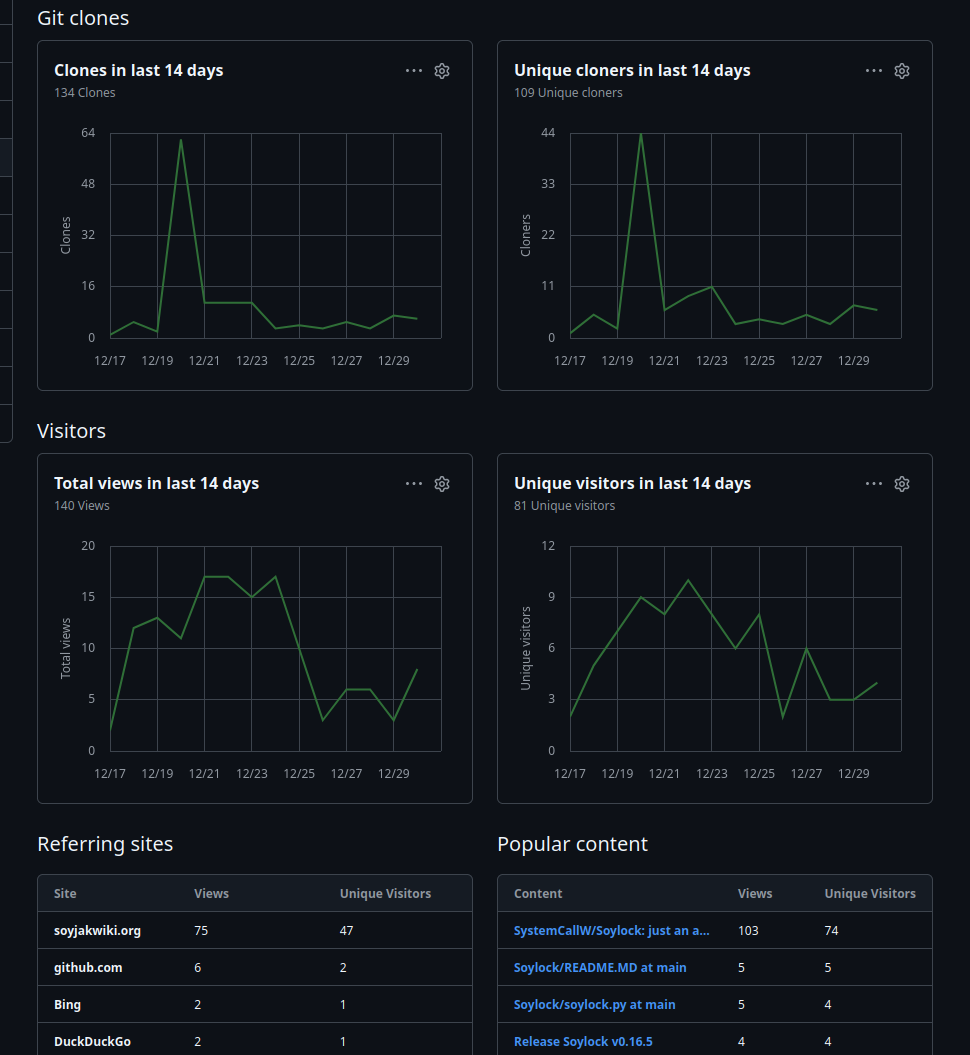Click the soyjakwiki.org referring site row
Screen dimensions: 970x1055
pyautogui.click(x=97, y=930)
